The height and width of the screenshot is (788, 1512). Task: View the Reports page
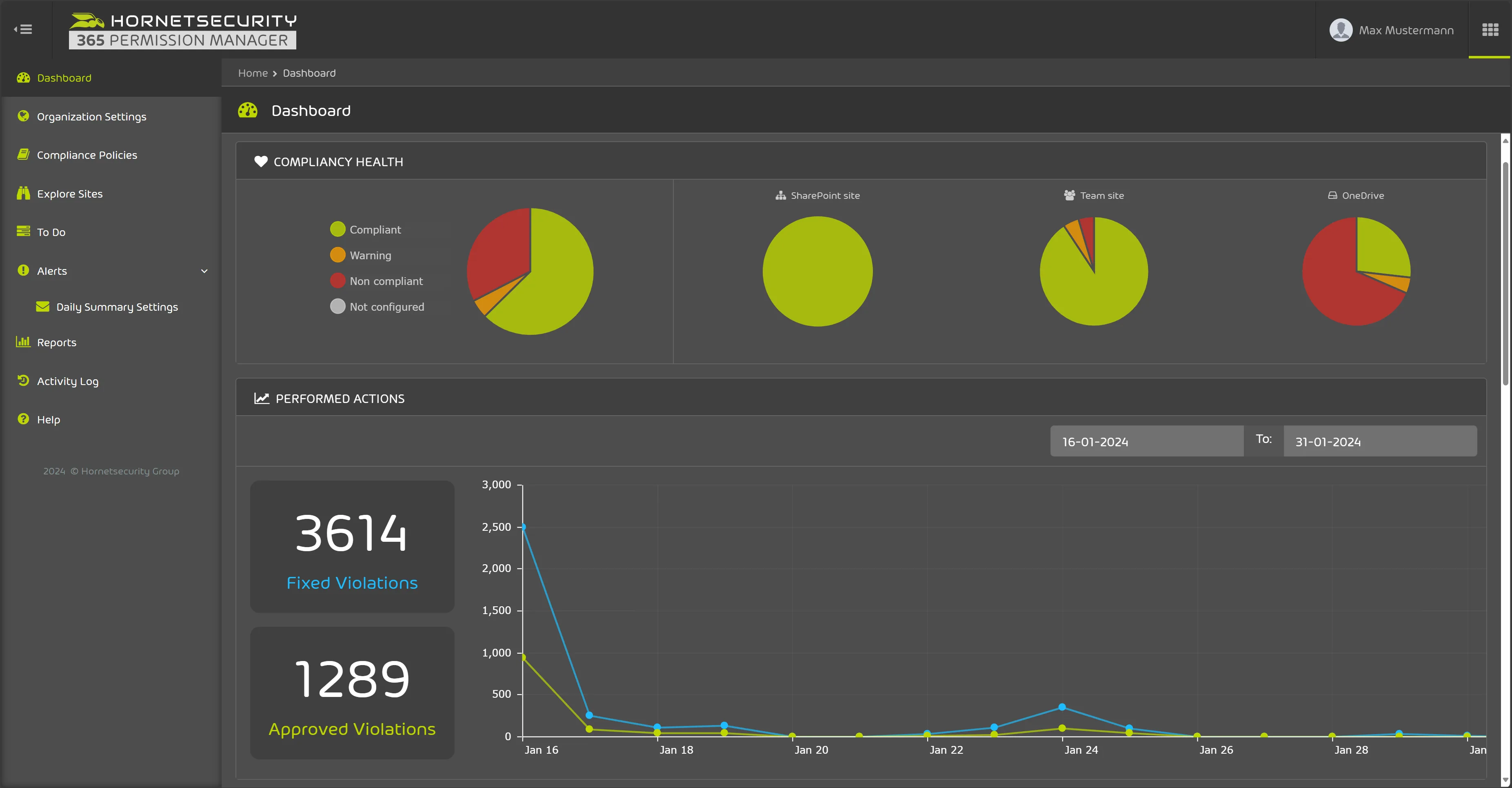point(56,342)
